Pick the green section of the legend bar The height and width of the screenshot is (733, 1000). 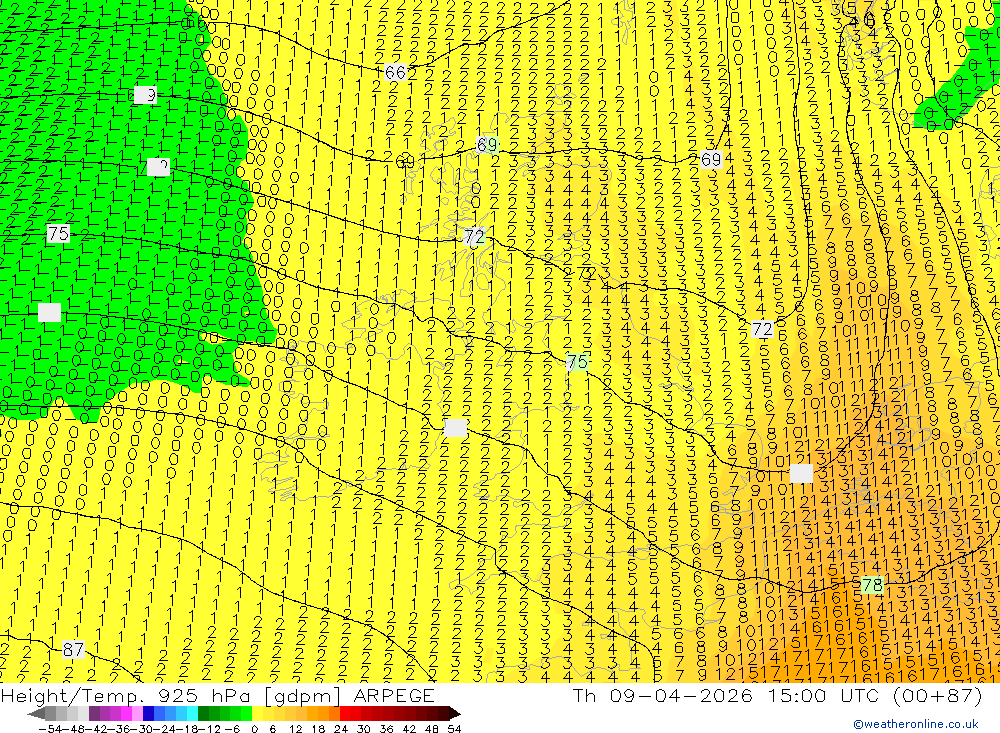click(225, 714)
